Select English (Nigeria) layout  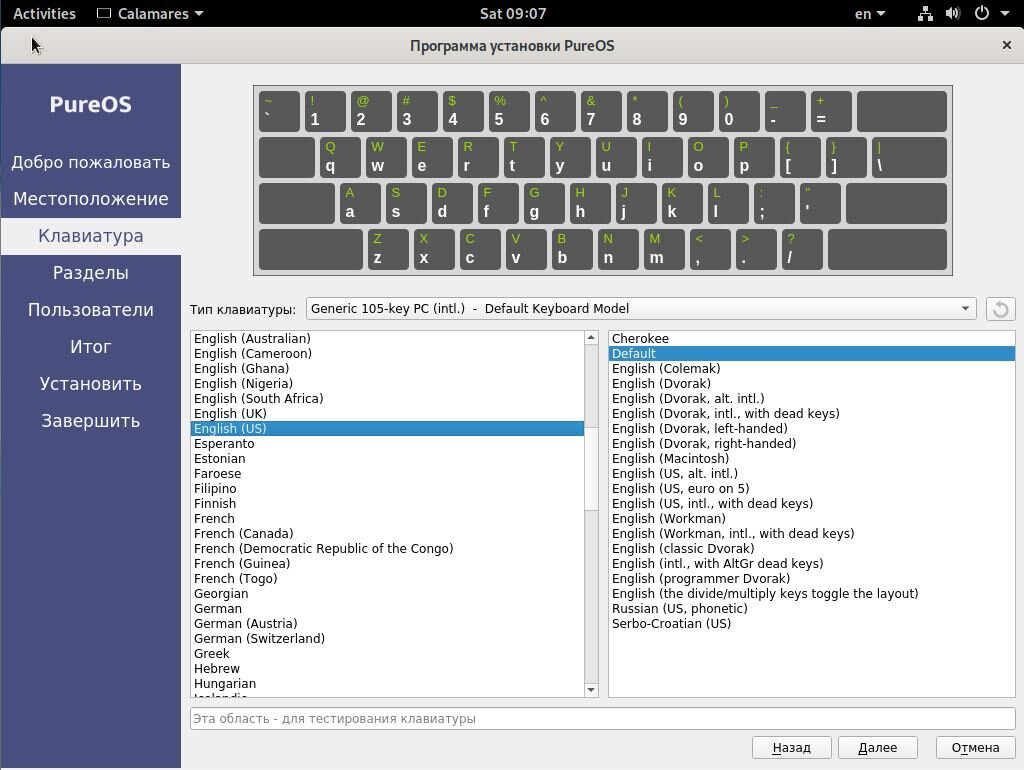387,383
